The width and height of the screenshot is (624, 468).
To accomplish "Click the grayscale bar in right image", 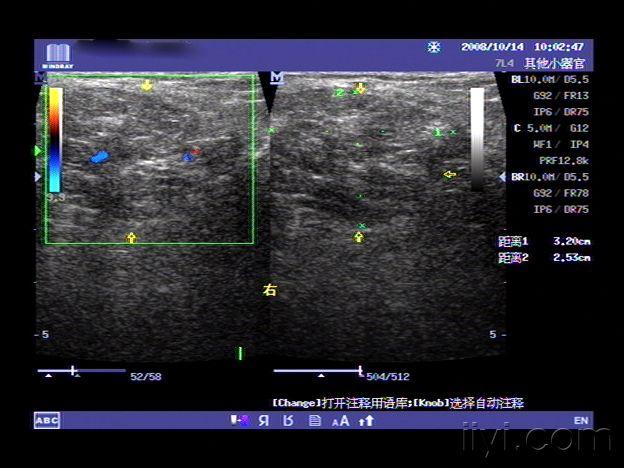I will [x=477, y=139].
